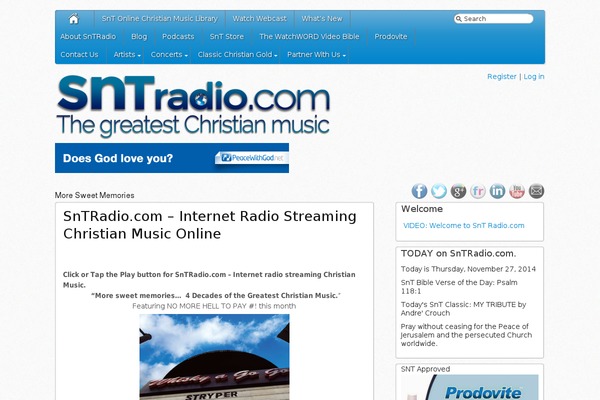Open the SnT Store menu item
The image size is (600, 400).
tap(227, 37)
